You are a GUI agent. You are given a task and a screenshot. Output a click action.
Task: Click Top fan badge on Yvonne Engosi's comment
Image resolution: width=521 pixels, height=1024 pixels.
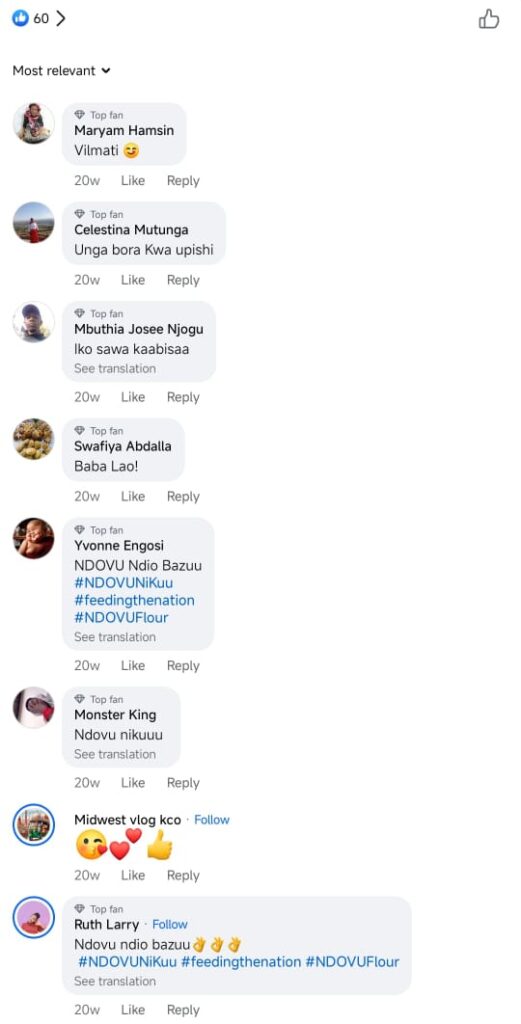(x=99, y=530)
